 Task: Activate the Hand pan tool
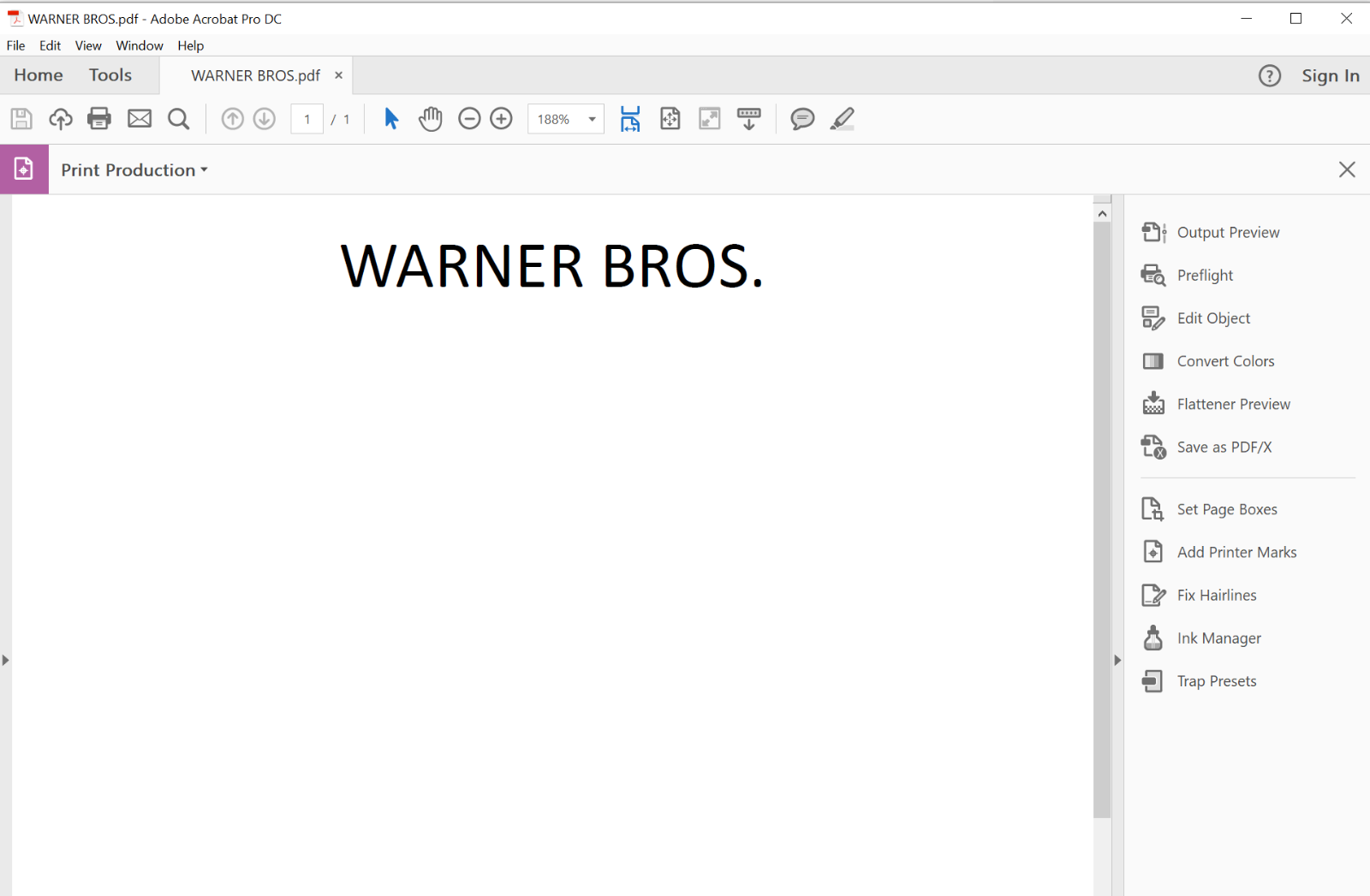(x=431, y=119)
